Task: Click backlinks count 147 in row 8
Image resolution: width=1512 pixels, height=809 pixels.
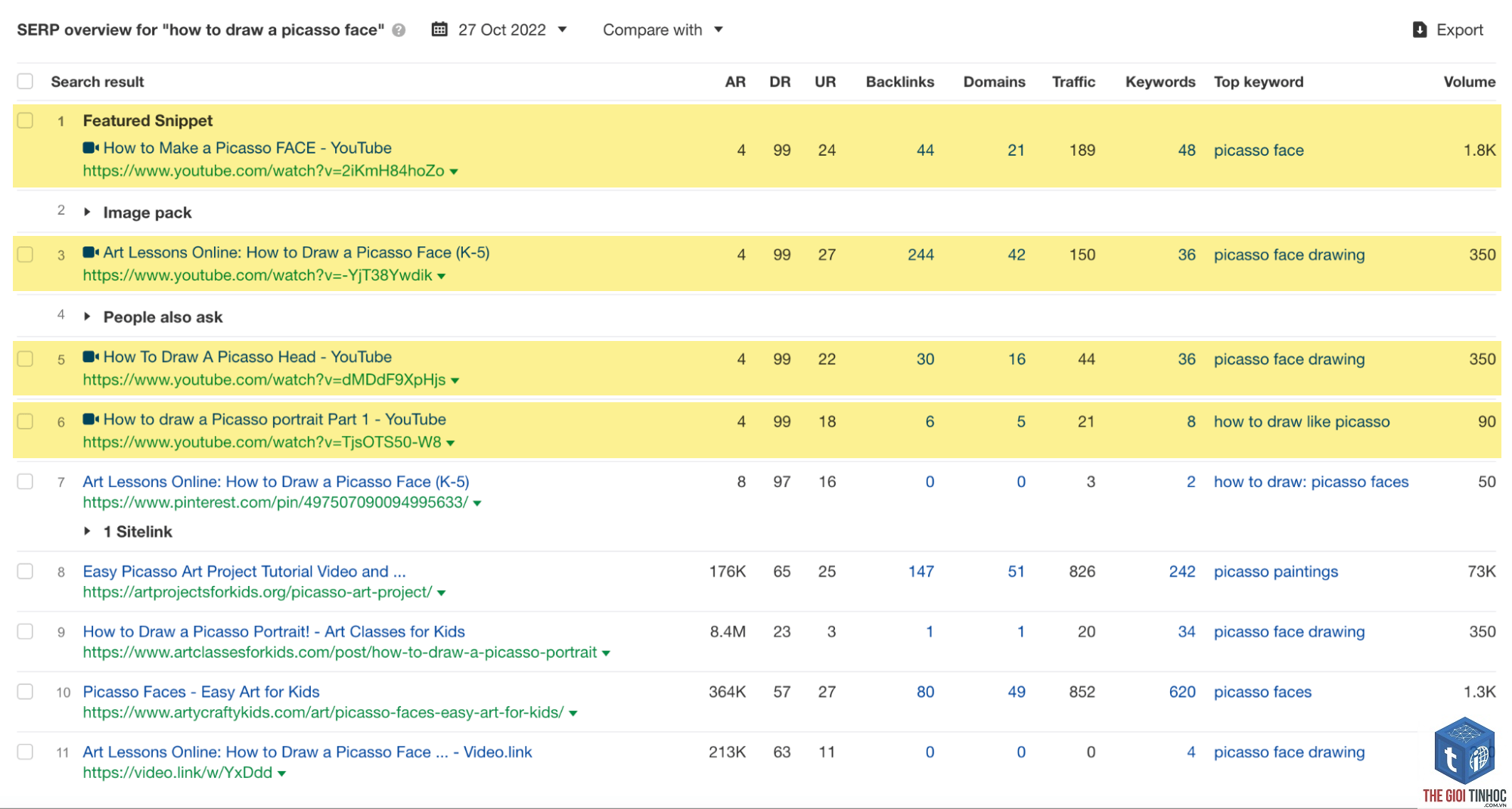Action: (921, 572)
